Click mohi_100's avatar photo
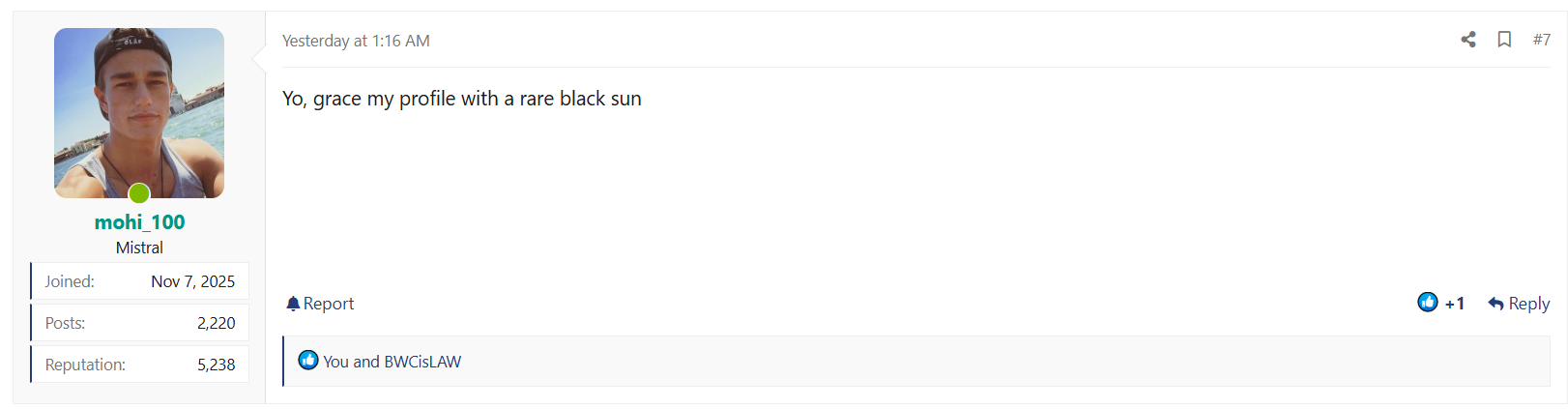This screenshot has width=1568, height=409. [139, 106]
